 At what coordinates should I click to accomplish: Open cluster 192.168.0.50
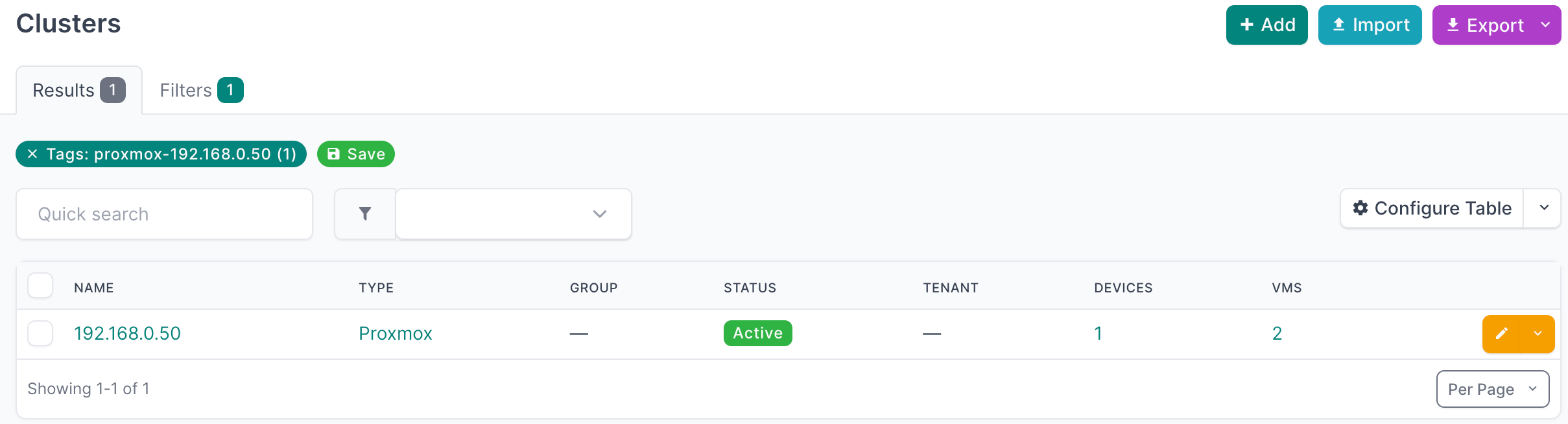(x=127, y=333)
